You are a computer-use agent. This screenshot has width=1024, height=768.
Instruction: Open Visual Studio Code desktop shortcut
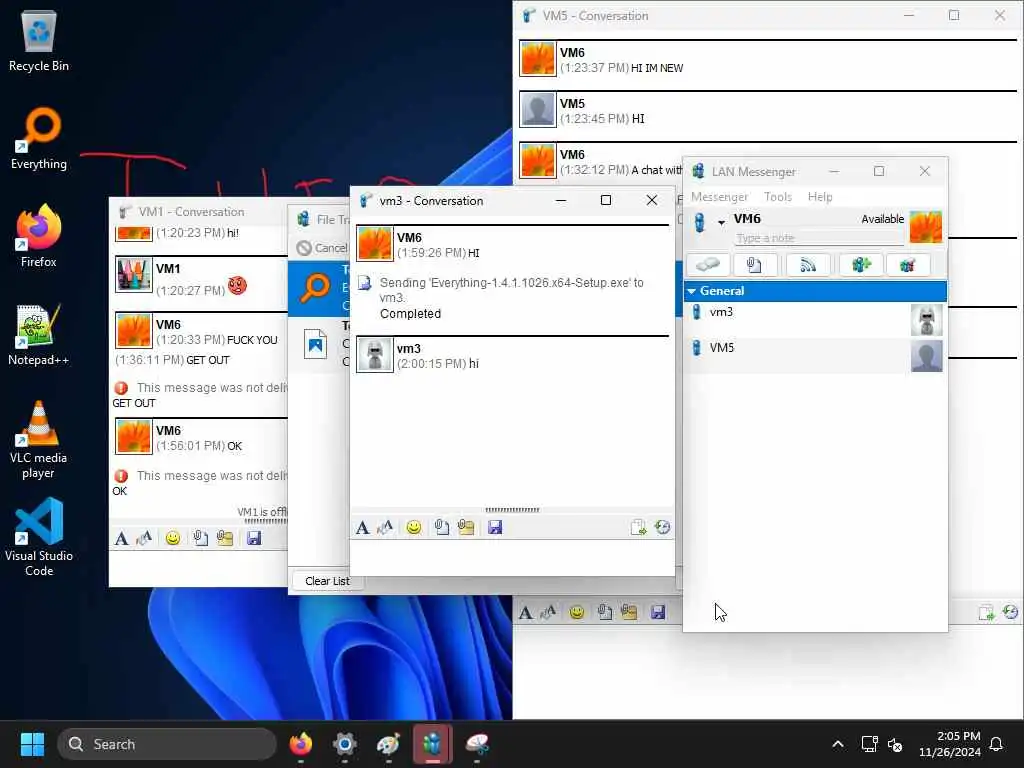[x=39, y=537]
